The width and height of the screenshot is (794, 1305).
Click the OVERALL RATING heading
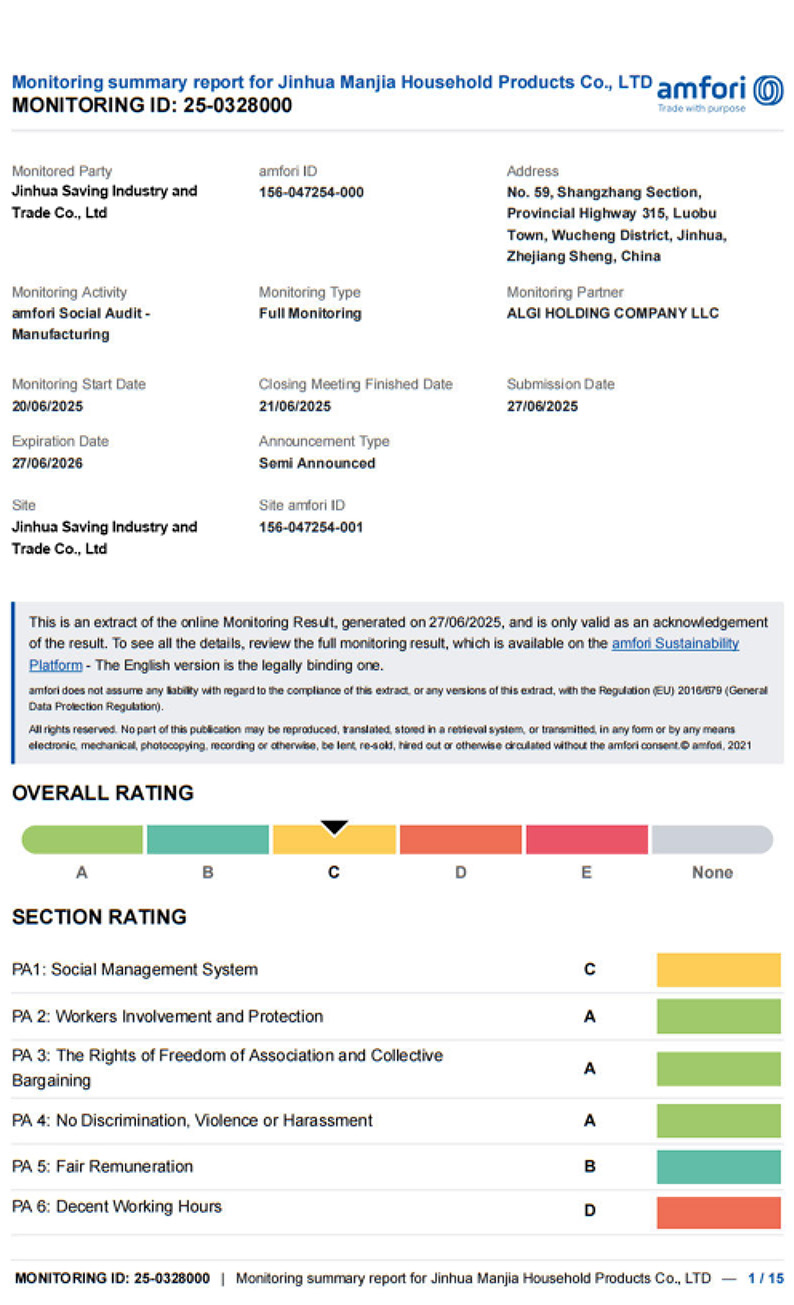click(x=103, y=793)
